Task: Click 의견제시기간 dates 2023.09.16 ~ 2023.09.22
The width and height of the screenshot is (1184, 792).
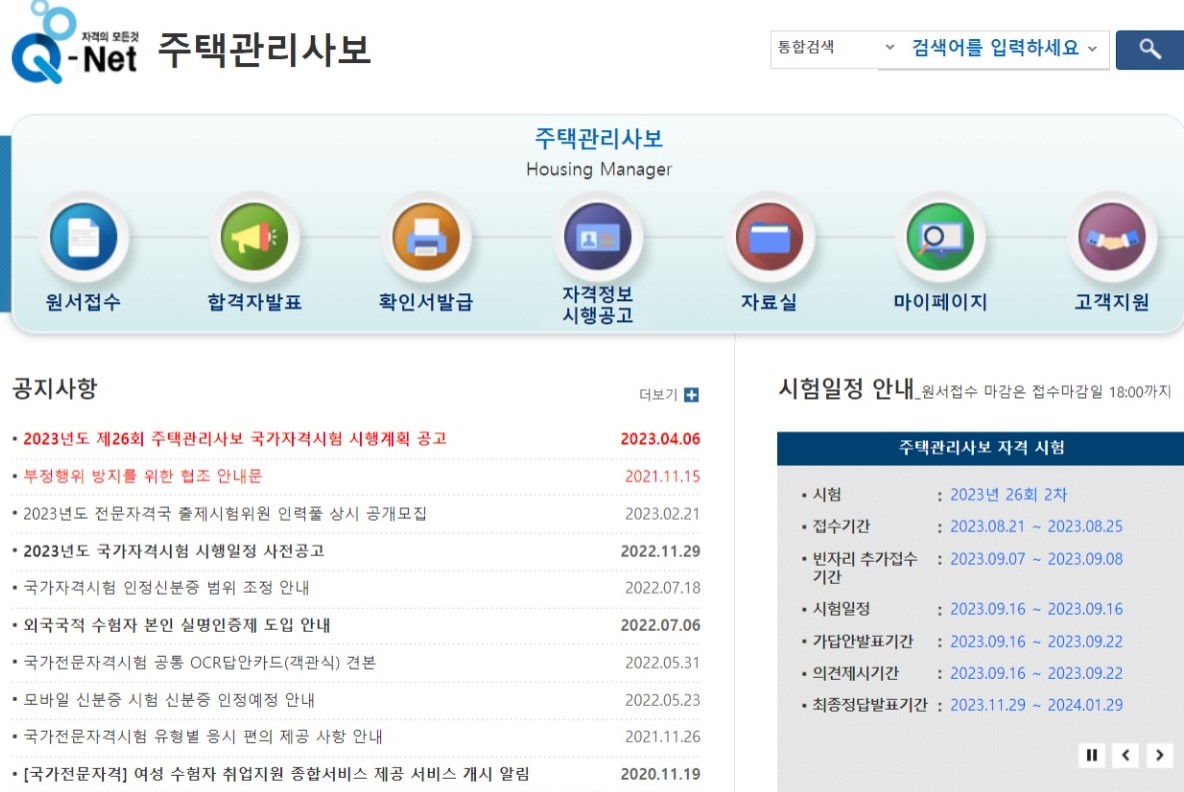Action: pos(1036,673)
